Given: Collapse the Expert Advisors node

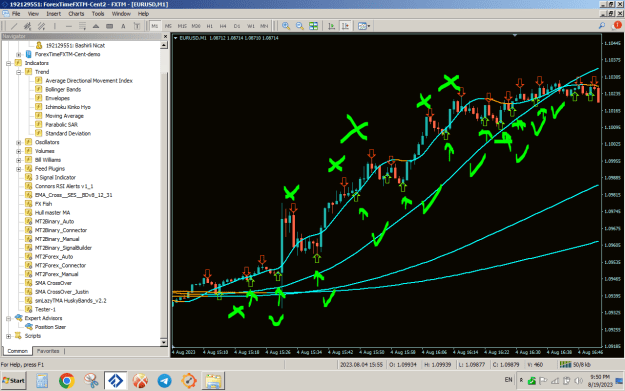Looking at the screenshot, I should tap(8, 318).
